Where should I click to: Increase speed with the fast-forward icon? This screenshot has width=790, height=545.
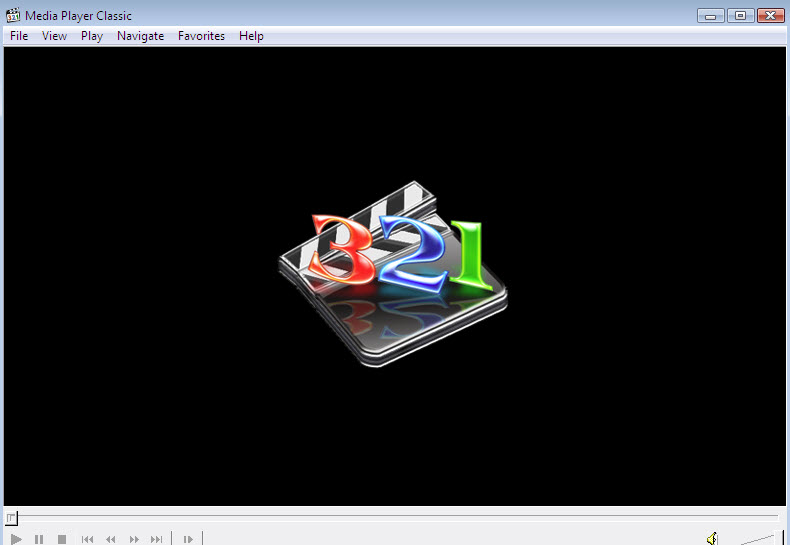click(x=134, y=539)
